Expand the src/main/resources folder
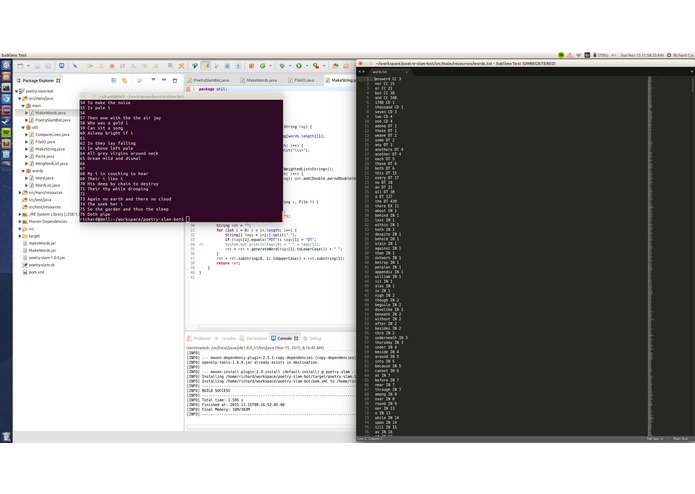 tap(20, 192)
